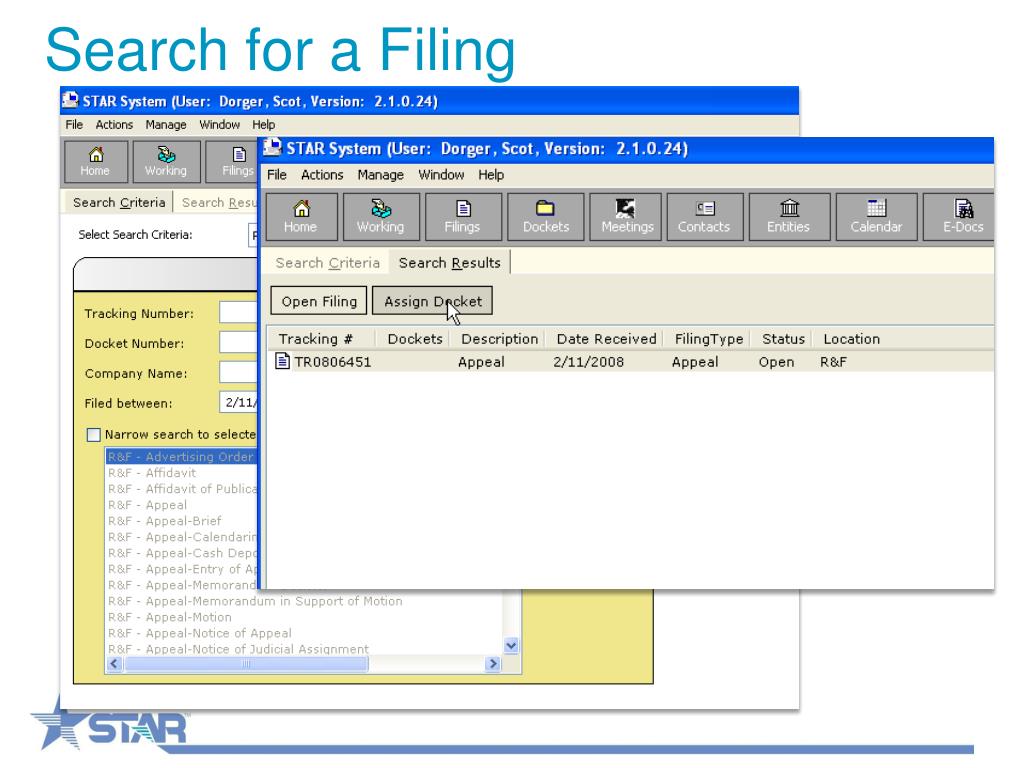Click the filing list scroll down arrow
1024x768 pixels.
tap(511, 646)
